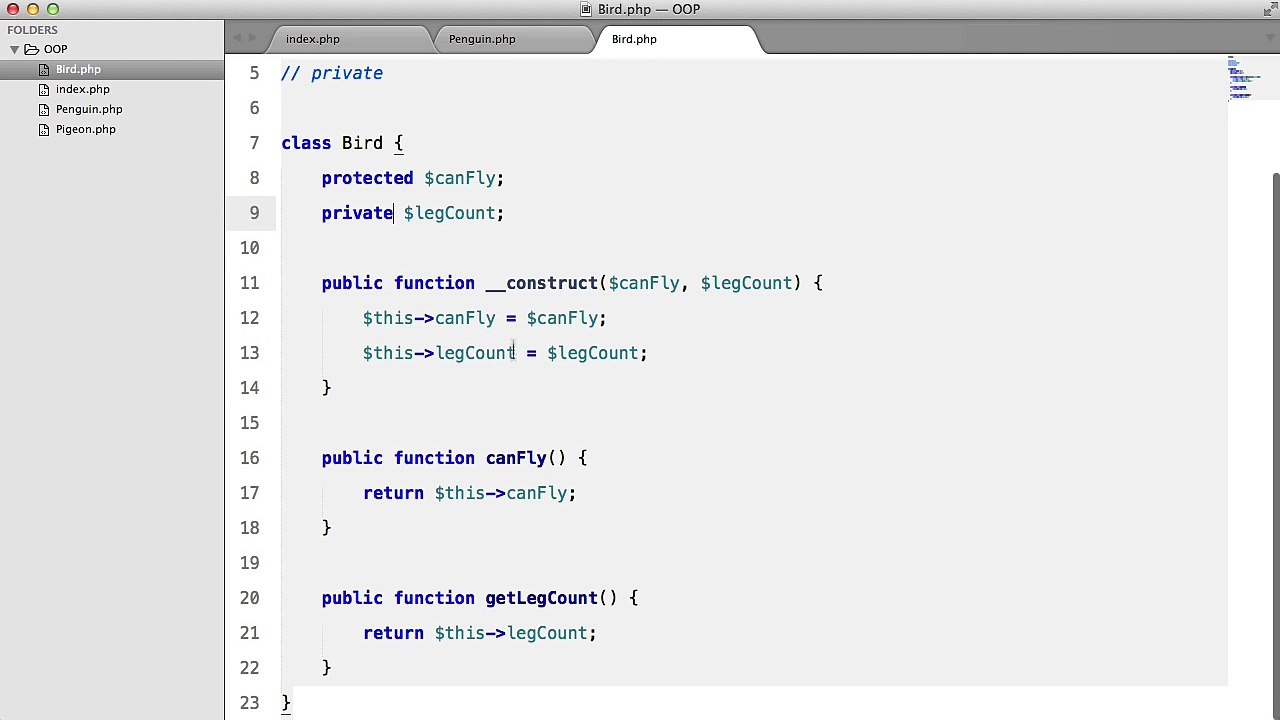The image size is (1280, 720).
Task: Click 'return' keyword on line 17
Action: coord(393,493)
